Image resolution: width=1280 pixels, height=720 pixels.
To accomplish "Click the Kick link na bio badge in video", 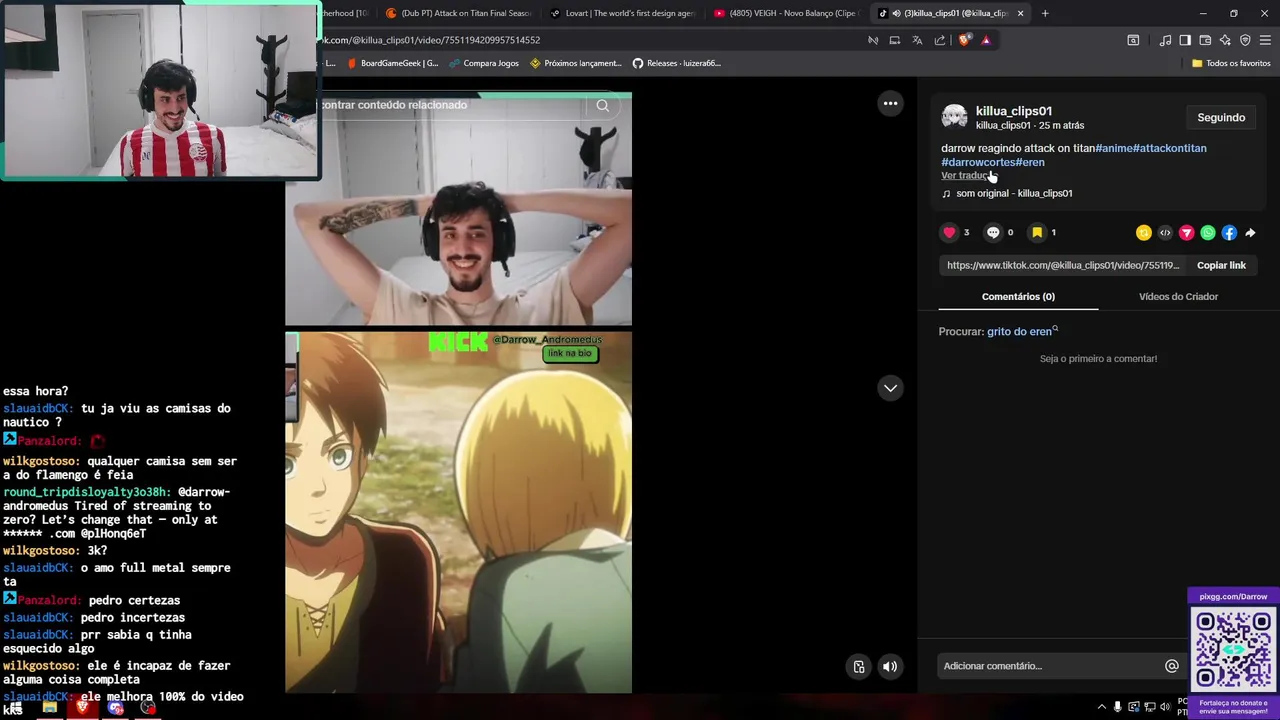I will 570,353.
